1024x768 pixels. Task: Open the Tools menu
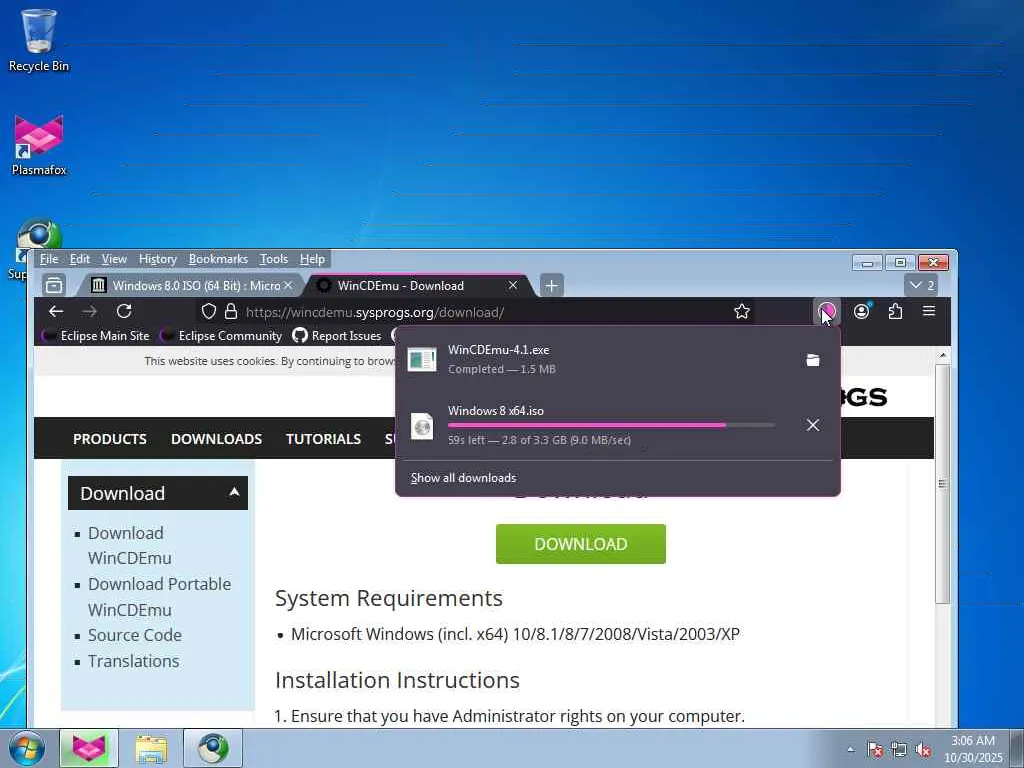(274, 259)
